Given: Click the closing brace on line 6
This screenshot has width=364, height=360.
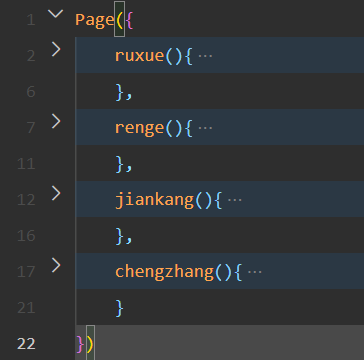Looking at the screenshot, I should (x=119, y=92).
